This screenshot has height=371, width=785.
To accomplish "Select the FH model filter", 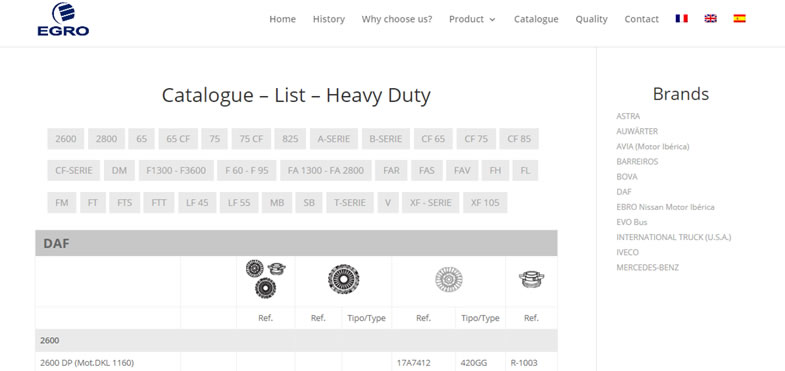I will click(495, 170).
